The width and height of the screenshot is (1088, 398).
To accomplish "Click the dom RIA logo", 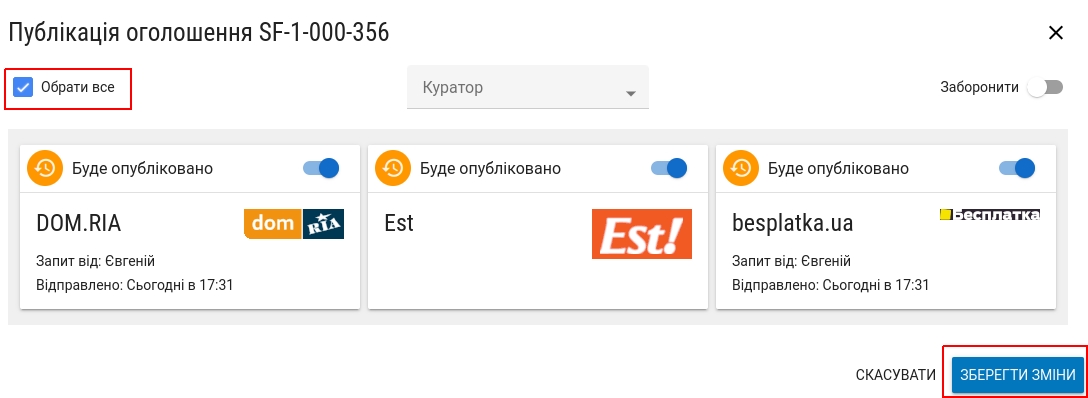I will pos(294,224).
